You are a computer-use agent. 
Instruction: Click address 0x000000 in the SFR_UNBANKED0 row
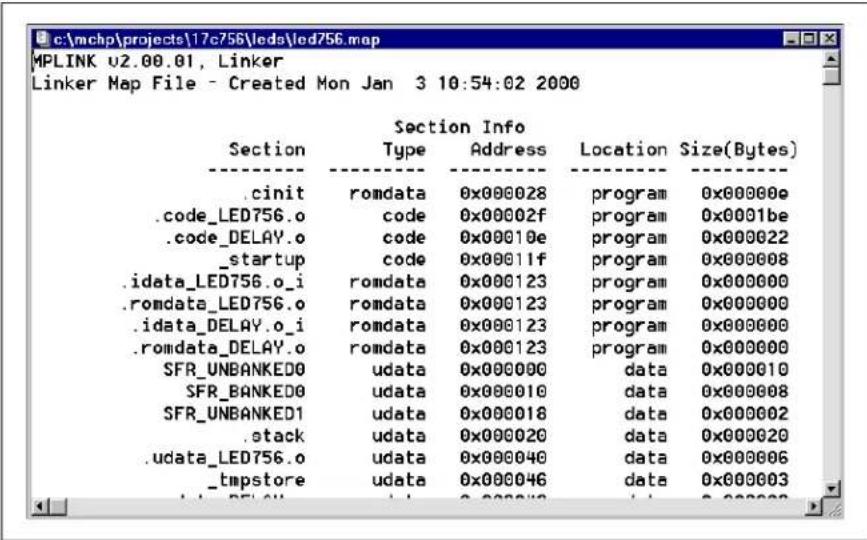(x=503, y=370)
